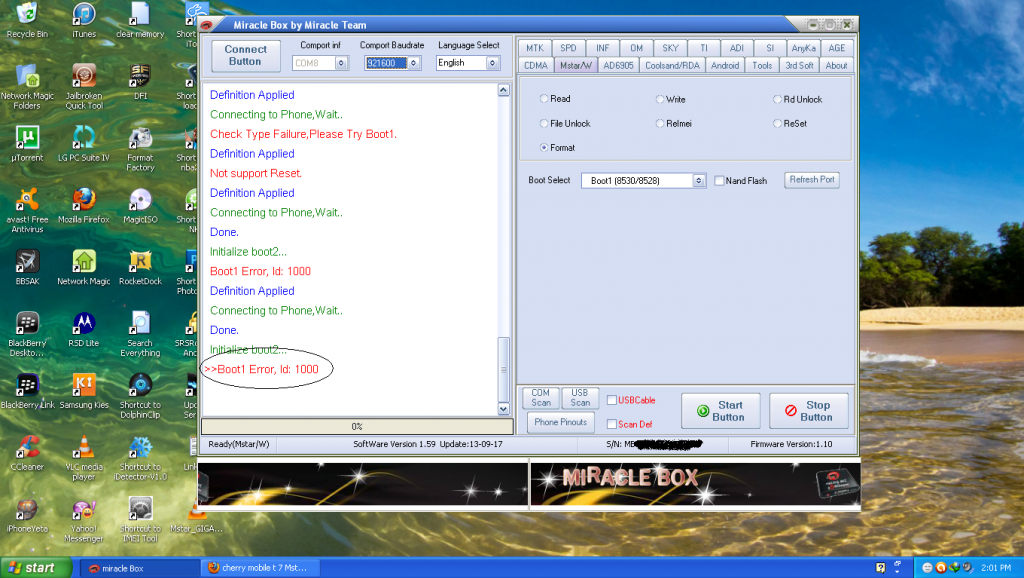Click the Refresh Port button

(x=811, y=180)
